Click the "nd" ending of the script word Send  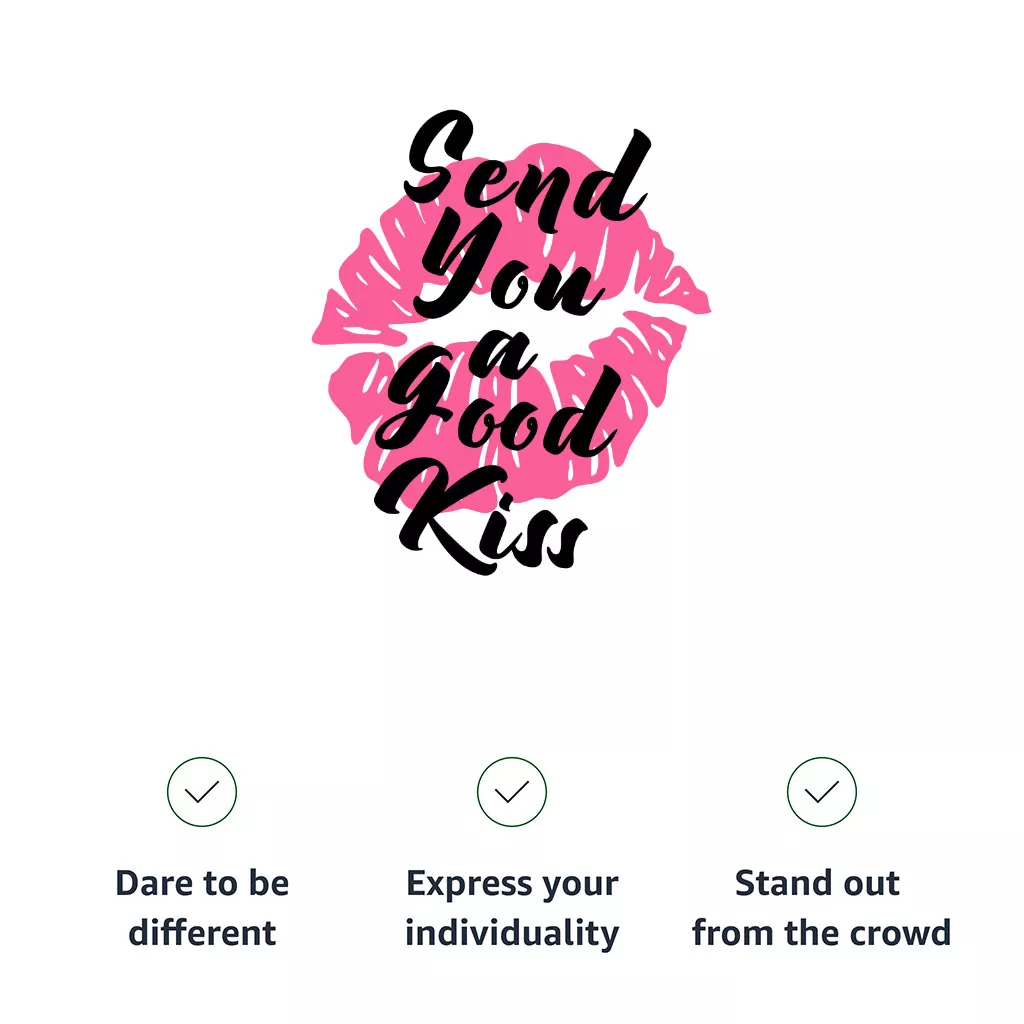590,190
